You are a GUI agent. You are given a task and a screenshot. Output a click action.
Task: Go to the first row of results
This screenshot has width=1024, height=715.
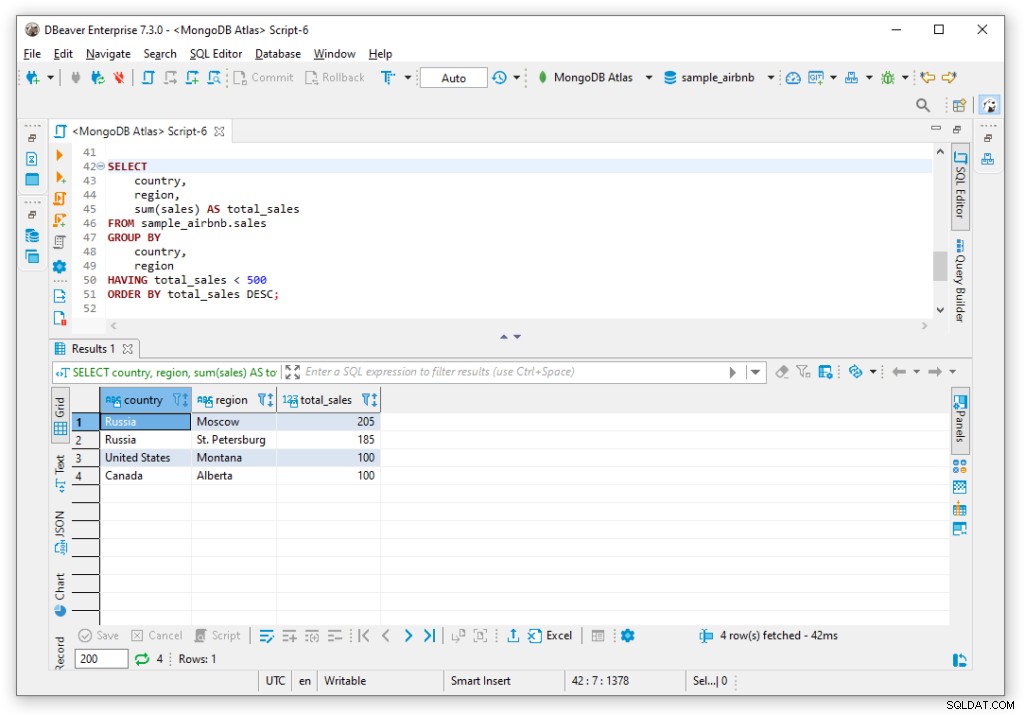[x=364, y=635]
